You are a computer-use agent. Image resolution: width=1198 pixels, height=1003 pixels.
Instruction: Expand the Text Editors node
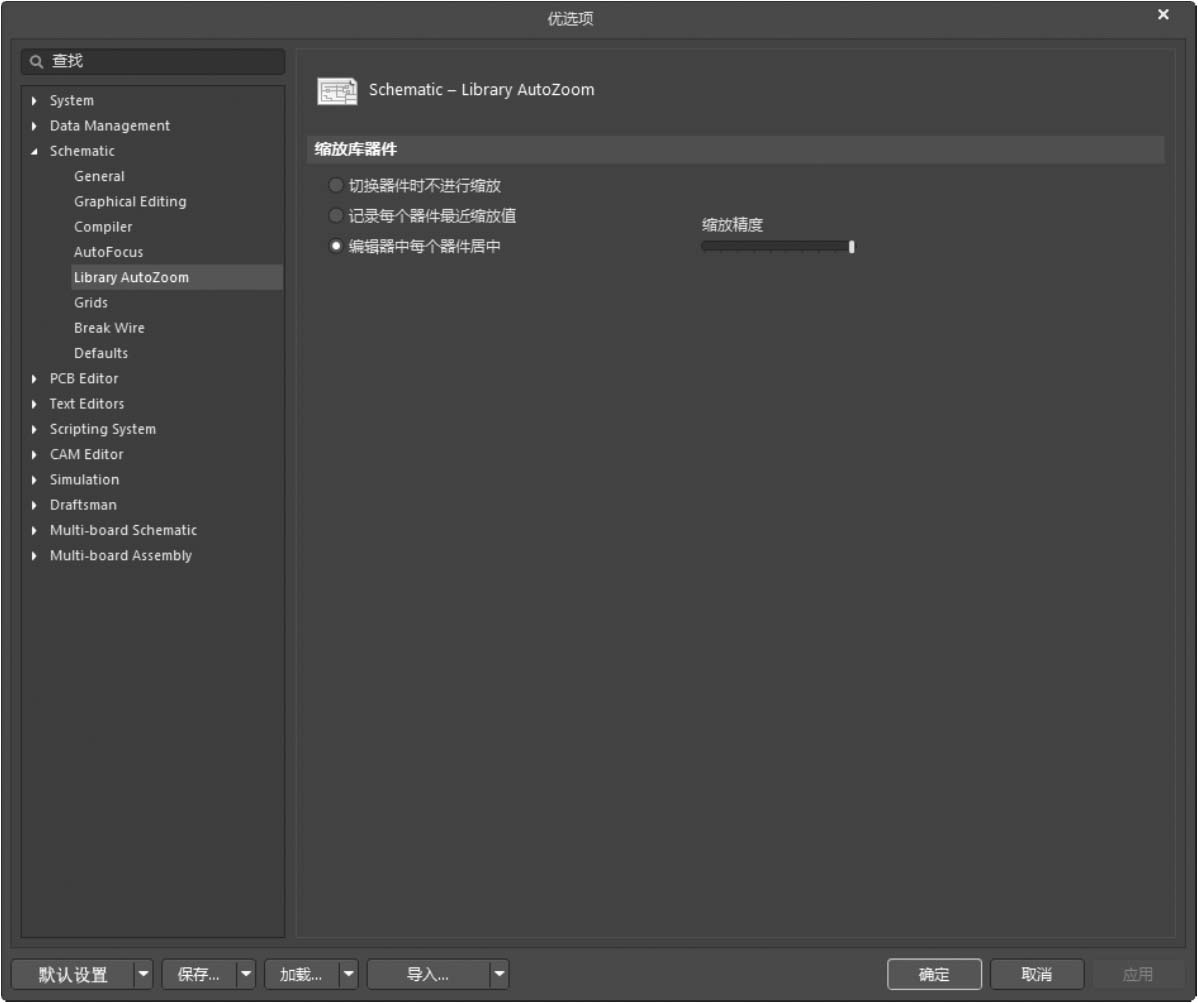(x=34, y=404)
